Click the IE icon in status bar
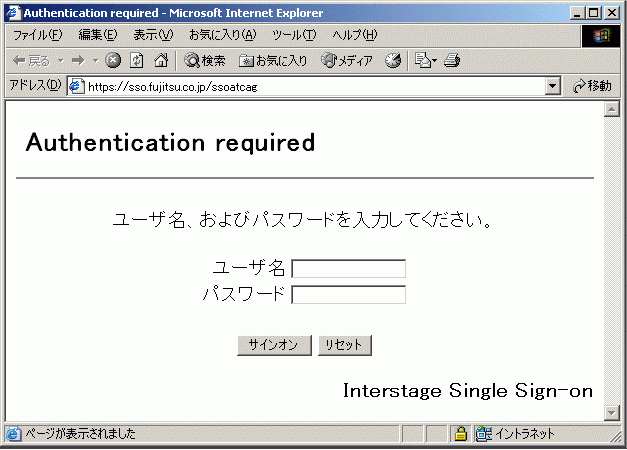 click(x=13, y=434)
